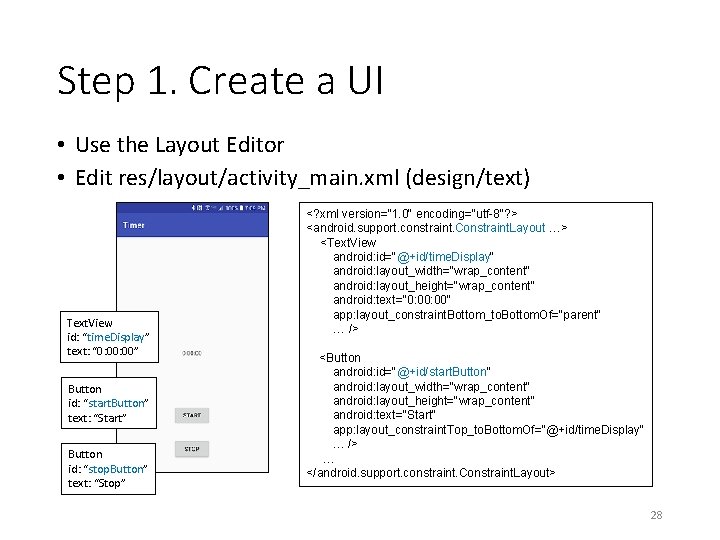This screenshot has height=540, width=720.
Task: Click android:text="Start" code line
Action: click(384, 415)
